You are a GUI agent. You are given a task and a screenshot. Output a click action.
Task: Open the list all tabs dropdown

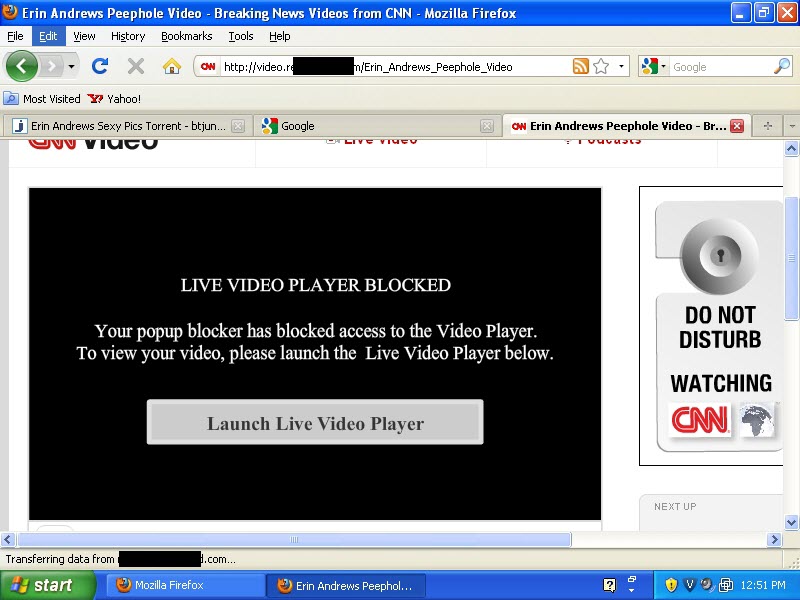coord(791,126)
